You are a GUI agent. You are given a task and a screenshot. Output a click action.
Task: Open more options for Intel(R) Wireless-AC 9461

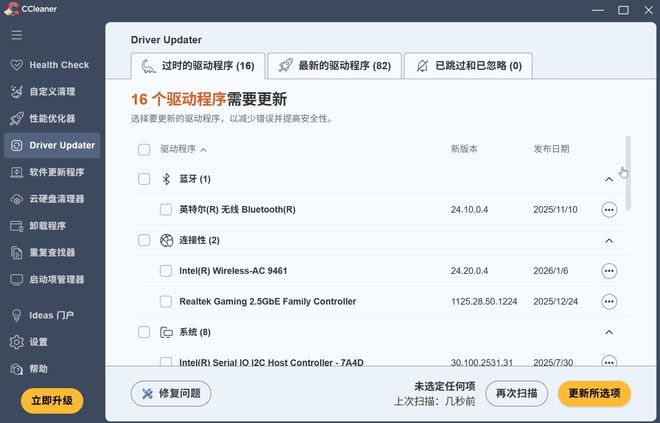(x=609, y=271)
